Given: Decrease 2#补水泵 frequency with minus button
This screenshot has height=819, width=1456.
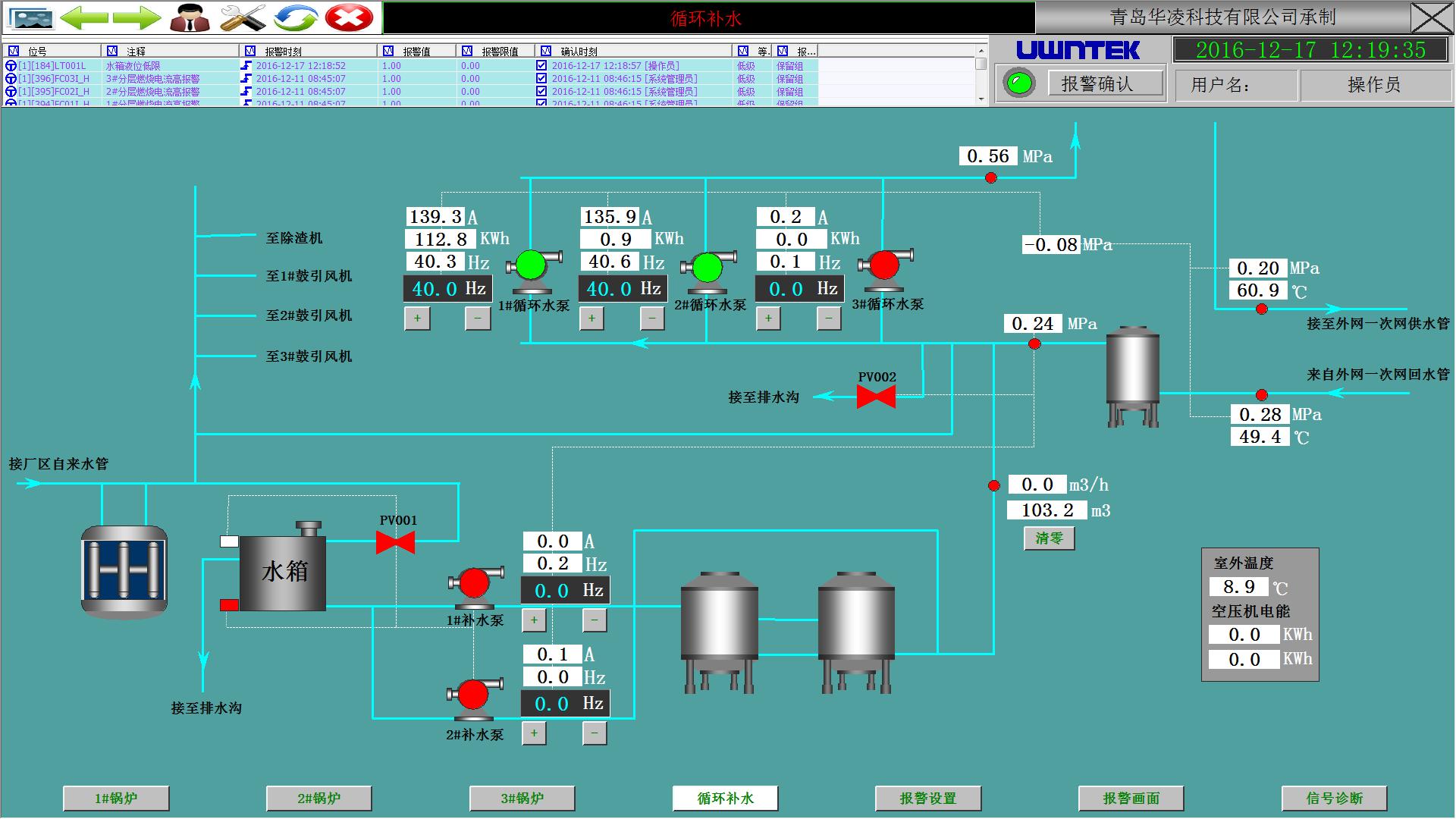Looking at the screenshot, I should (595, 733).
